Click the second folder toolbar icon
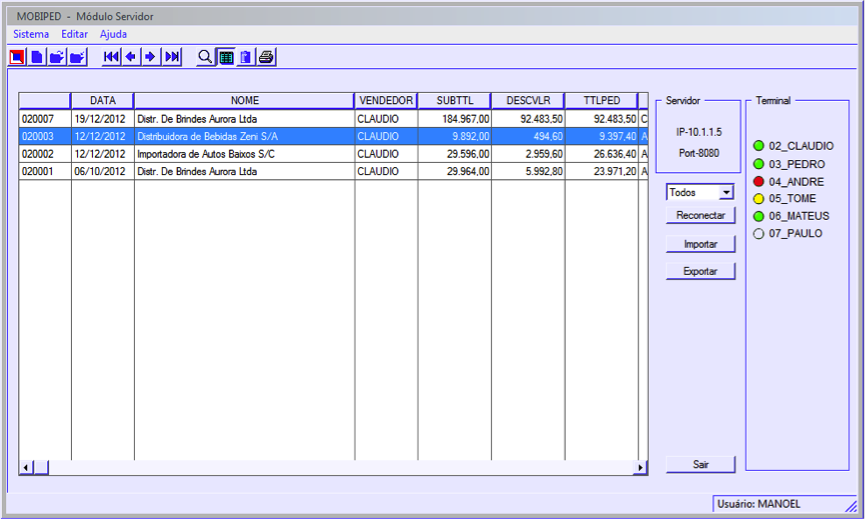 pyautogui.click(x=77, y=57)
